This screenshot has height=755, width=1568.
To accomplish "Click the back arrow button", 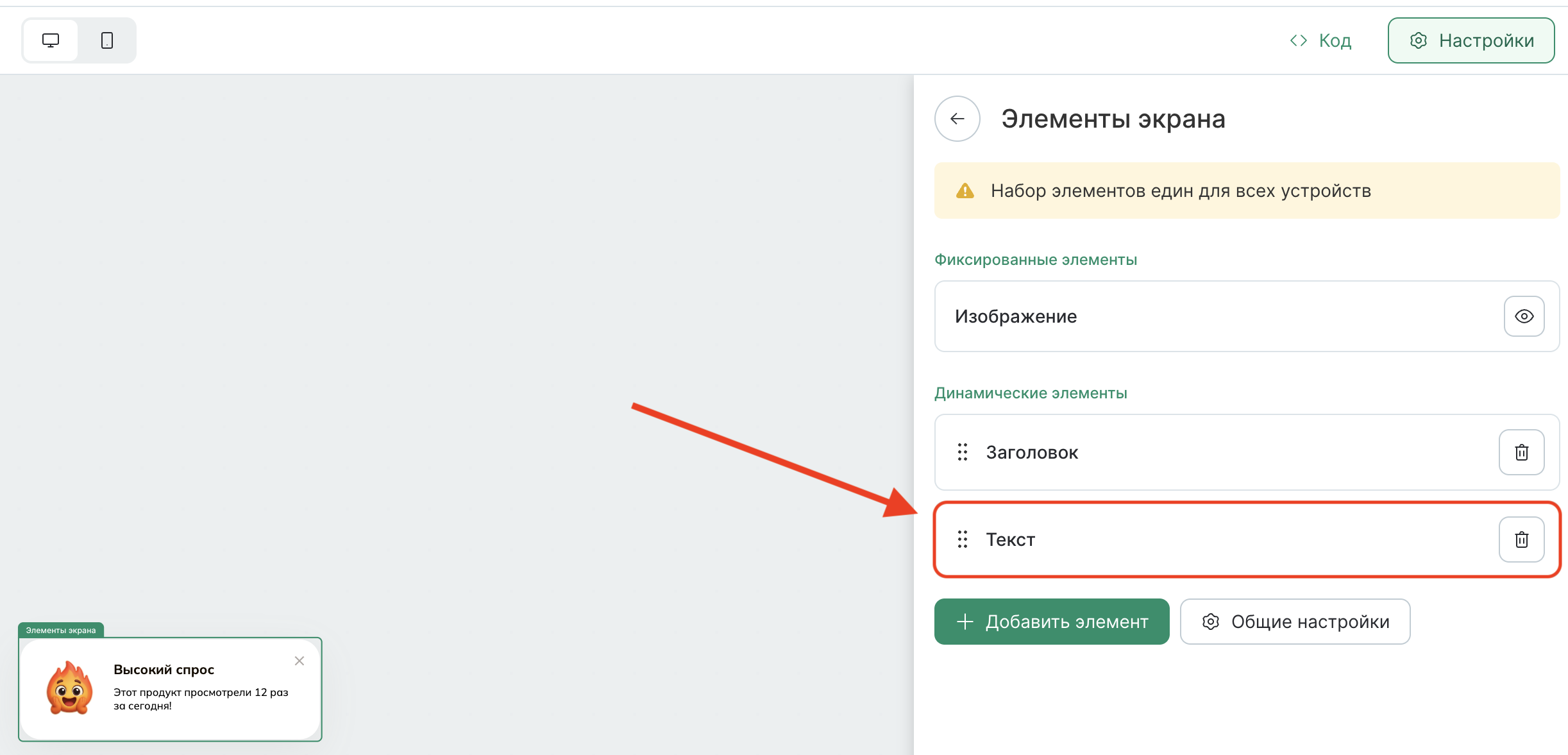I will point(957,119).
